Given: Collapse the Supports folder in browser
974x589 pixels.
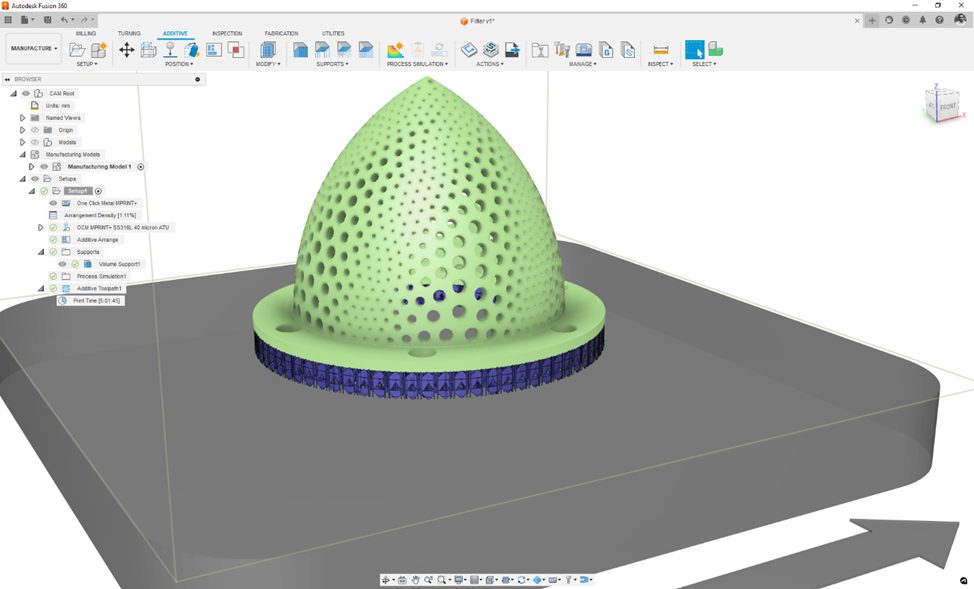Looking at the screenshot, I should tap(41, 252).
